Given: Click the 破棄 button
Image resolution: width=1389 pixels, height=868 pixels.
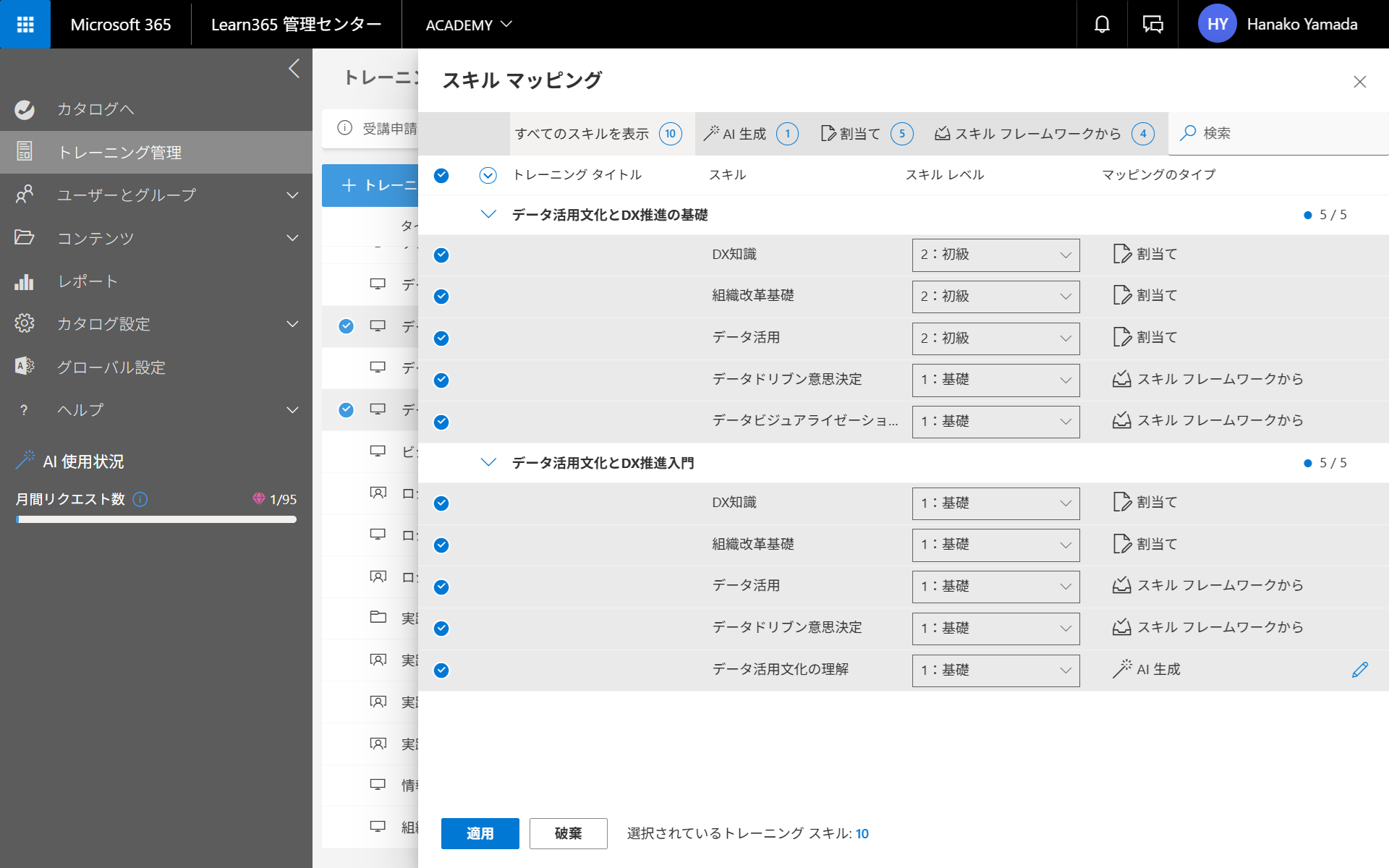Looking at the screenshot, I should (568, 833).
